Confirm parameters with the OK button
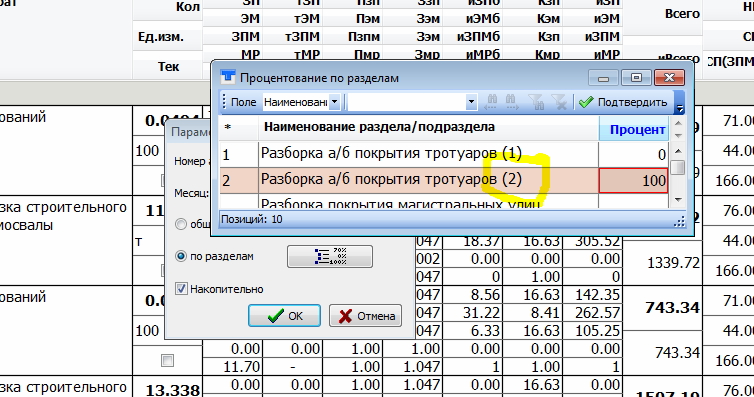 tap(284, 316)
